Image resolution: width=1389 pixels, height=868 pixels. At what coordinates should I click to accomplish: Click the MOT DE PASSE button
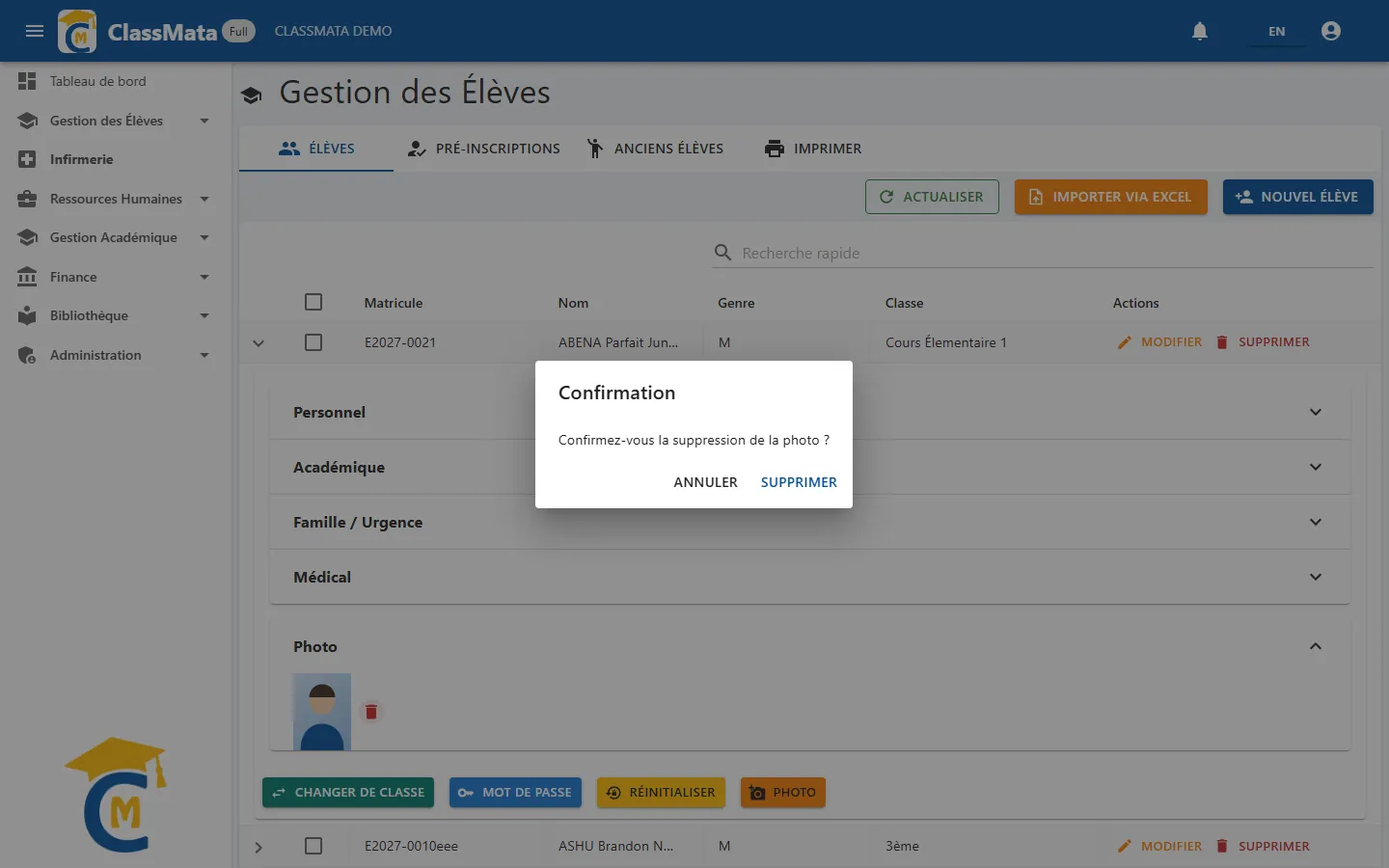click(x=515, y=793)
